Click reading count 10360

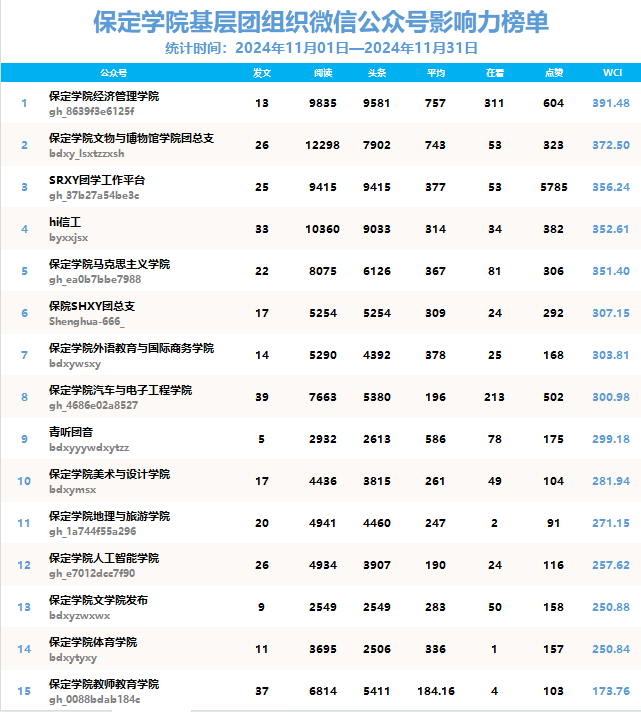click(322, 229)
